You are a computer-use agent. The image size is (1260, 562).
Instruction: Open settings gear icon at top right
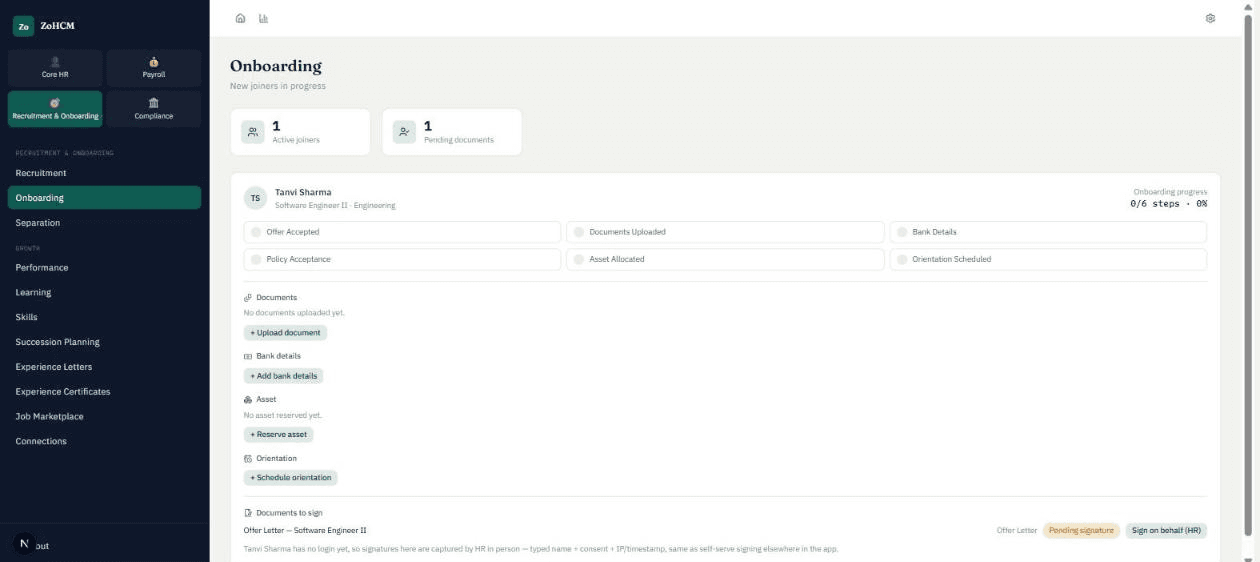[x=1211, y=18]
